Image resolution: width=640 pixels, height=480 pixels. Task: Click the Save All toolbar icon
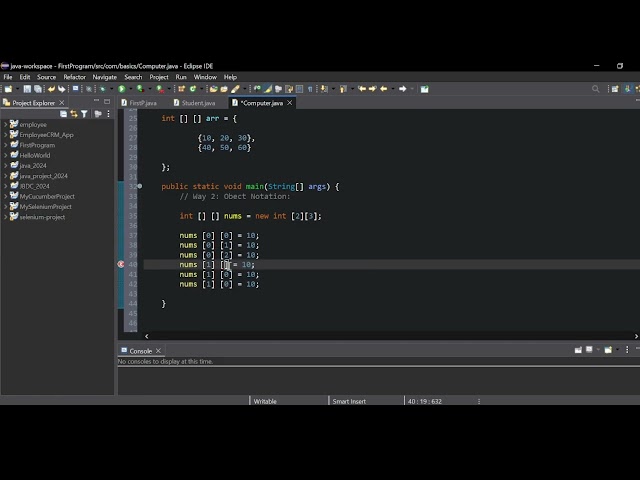point(38,89)
